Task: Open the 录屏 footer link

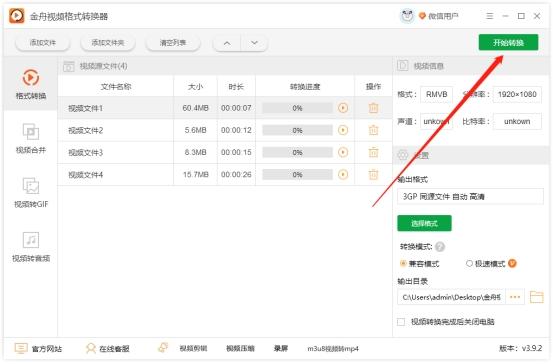Action: tap(281, 348)
